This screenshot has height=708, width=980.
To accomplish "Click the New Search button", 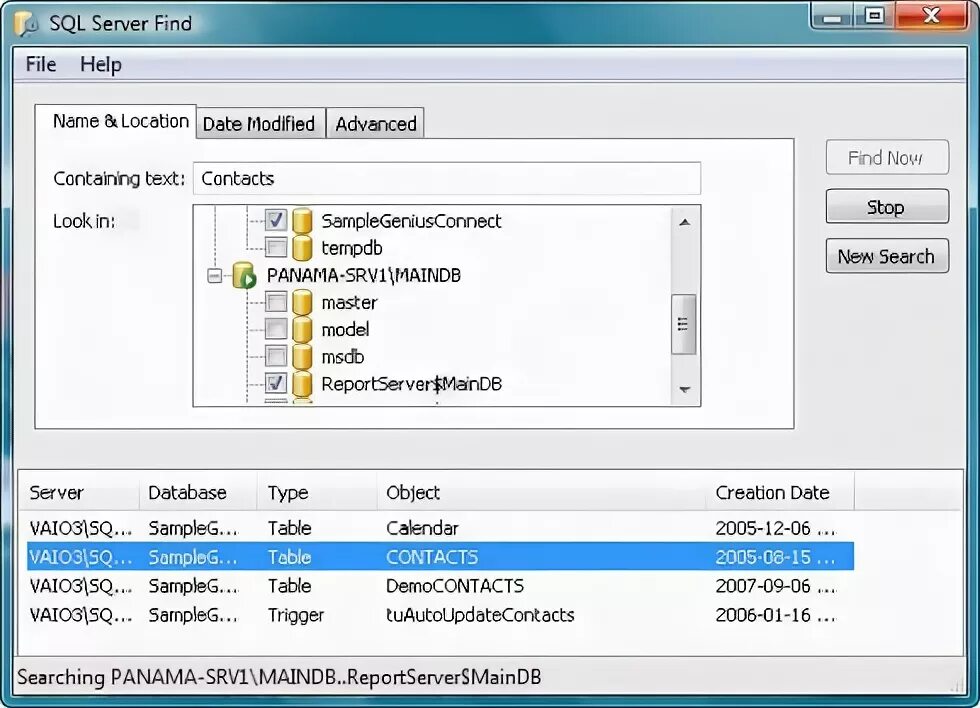I will pyautogui.click(x=887, y=256).
